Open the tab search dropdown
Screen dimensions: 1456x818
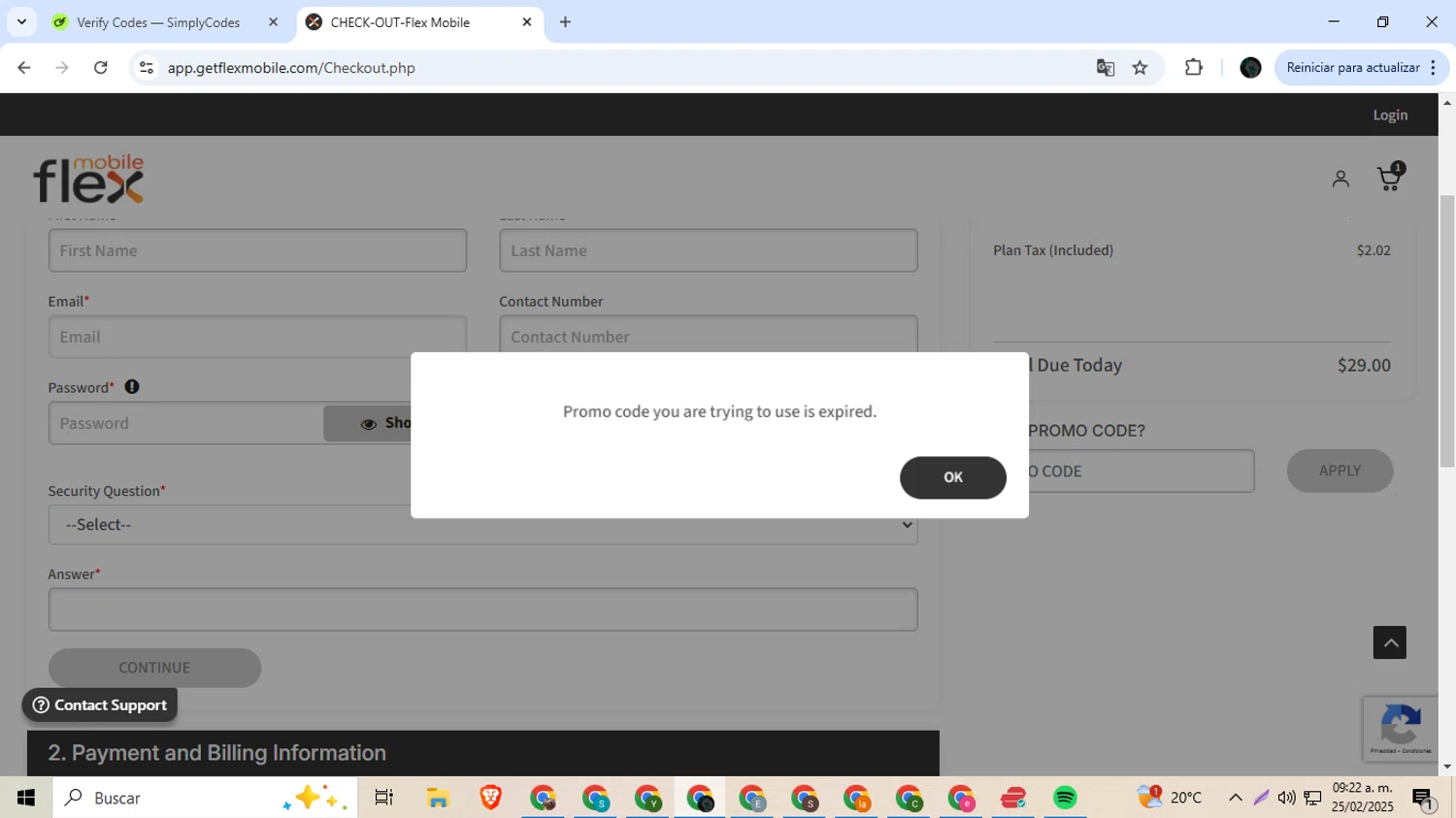21,22
